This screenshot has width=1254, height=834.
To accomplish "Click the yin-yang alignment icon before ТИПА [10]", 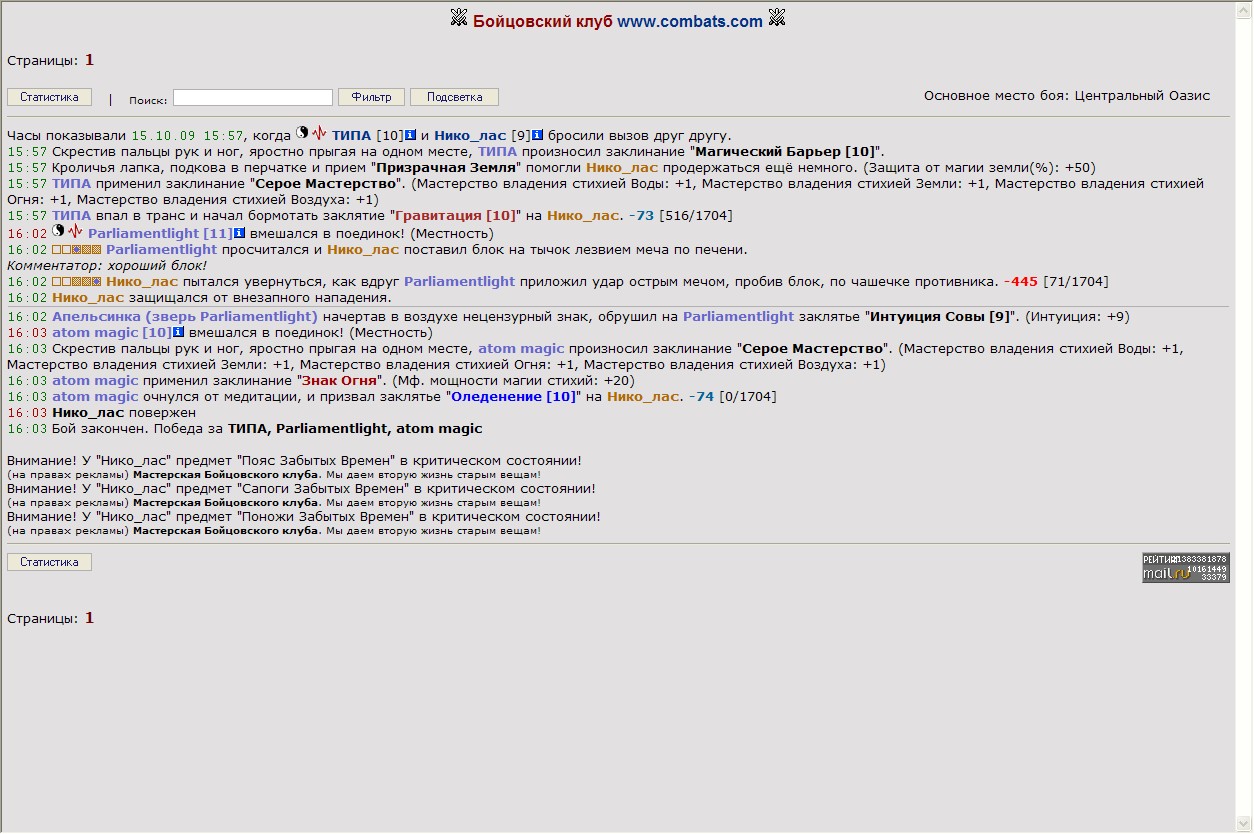I will [x=302, y=133].
